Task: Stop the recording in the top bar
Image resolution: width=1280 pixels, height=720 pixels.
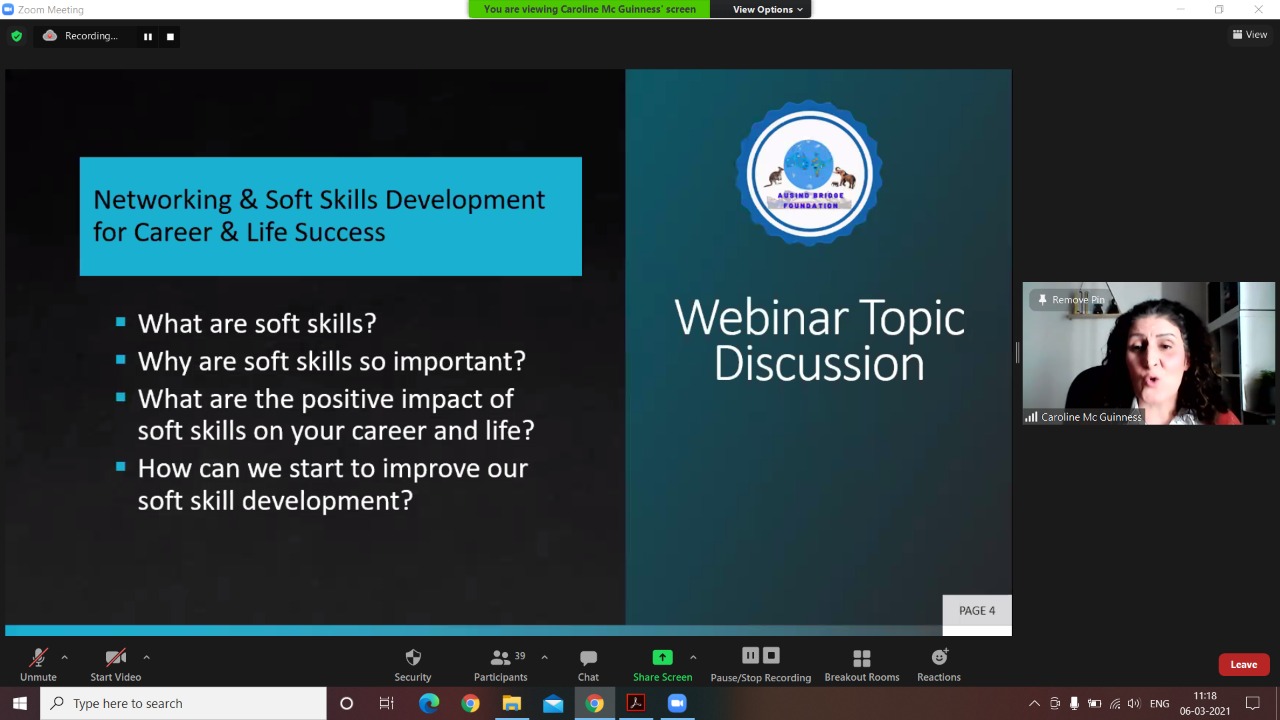Action: (170, 37)
